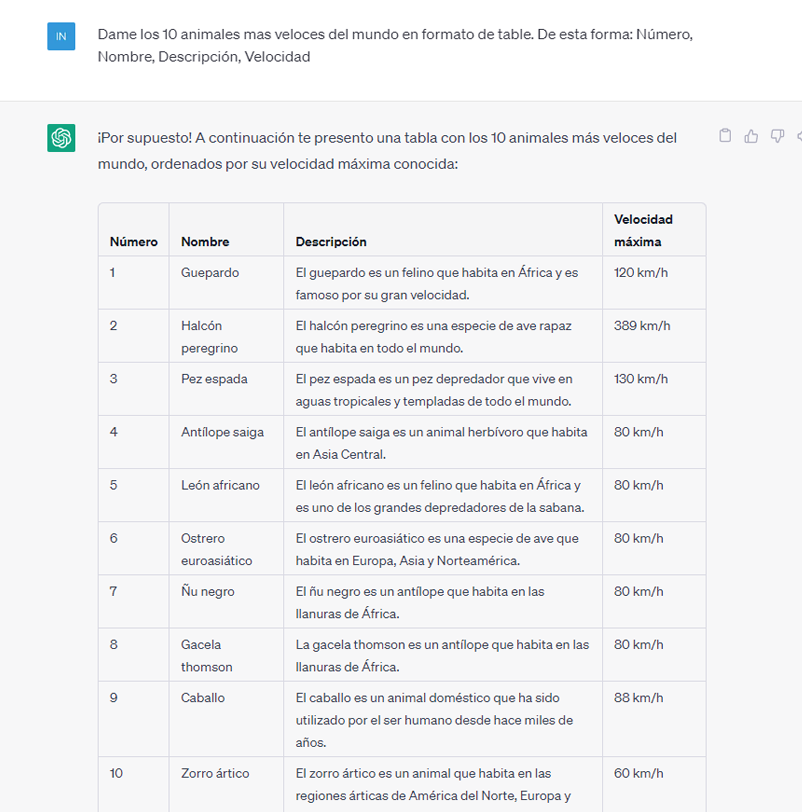Click the user prompt message text
The image size is (802, 812).
[x=395, y=45]
